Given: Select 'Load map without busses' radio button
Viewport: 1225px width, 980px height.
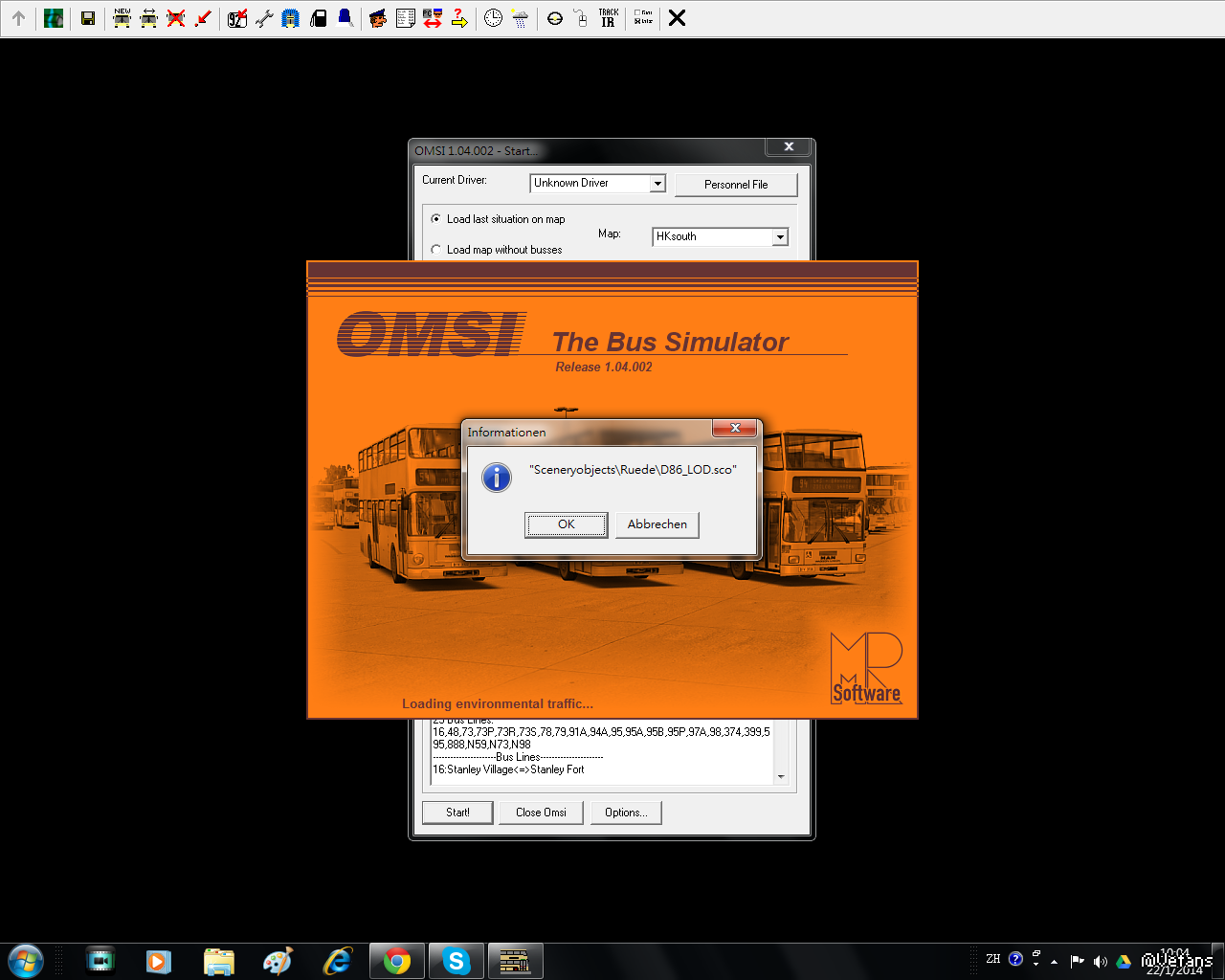Looking at the screenshot, I should [x=436, y=250].
